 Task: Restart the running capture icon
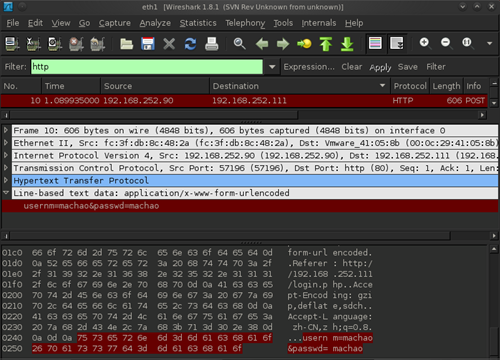pyautogui.click(x=97, y=43)
